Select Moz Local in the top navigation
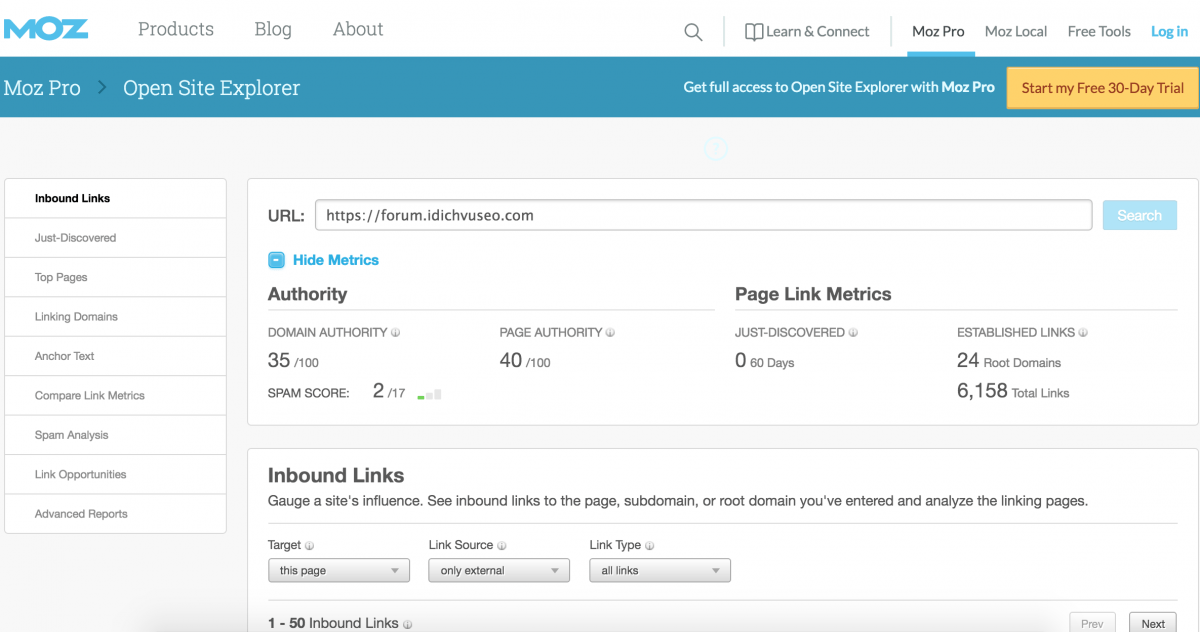 coord(1016,32)
